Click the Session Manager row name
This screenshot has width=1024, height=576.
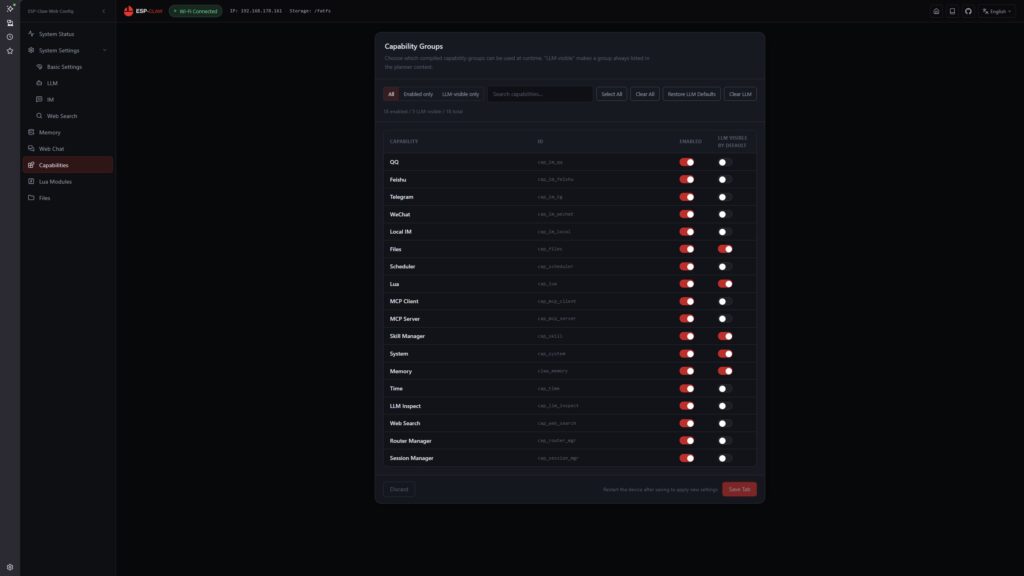click(411, 458)
